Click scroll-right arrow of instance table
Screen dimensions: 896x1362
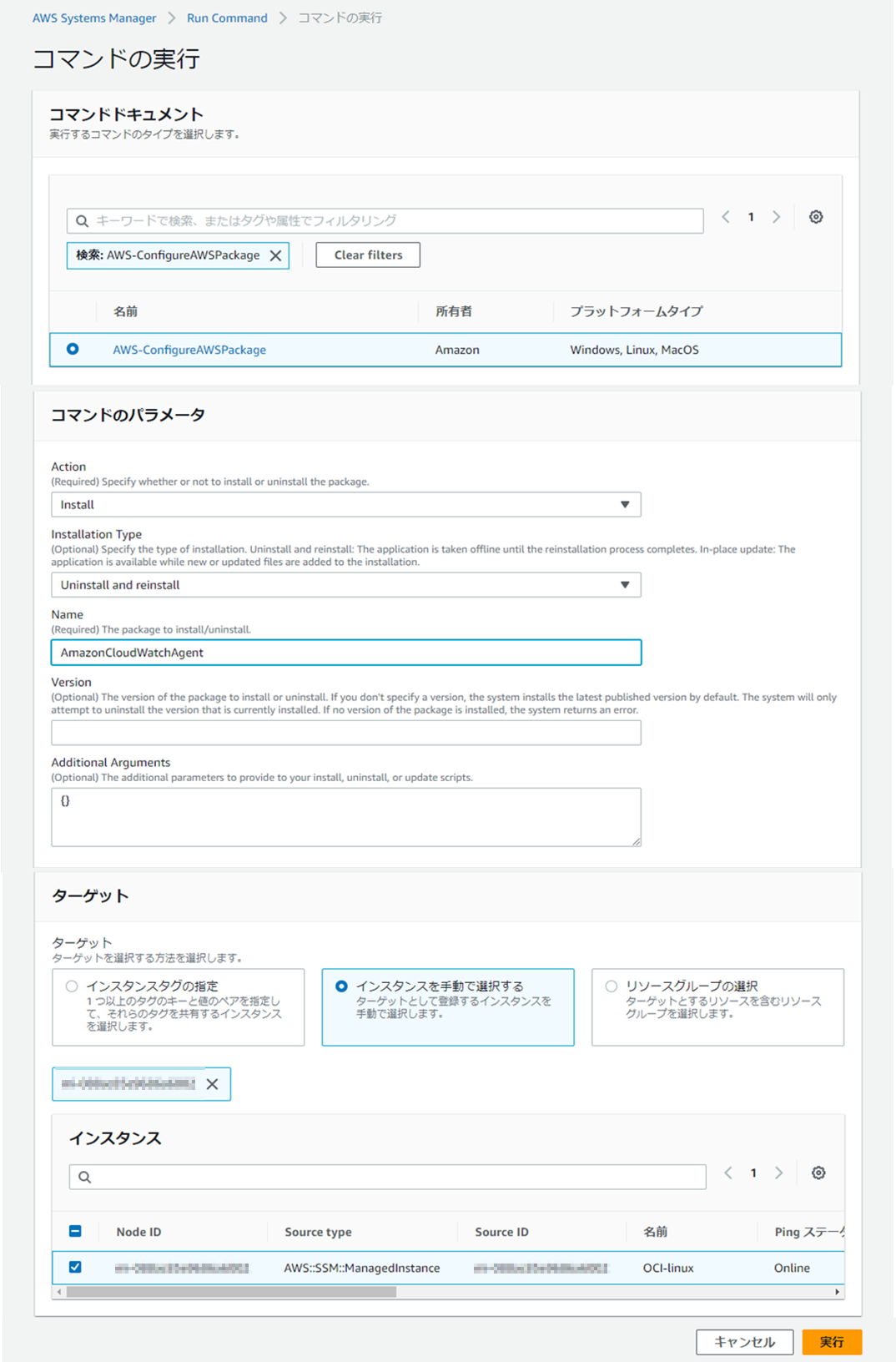pyautogui.click(x=838, y=1292)
